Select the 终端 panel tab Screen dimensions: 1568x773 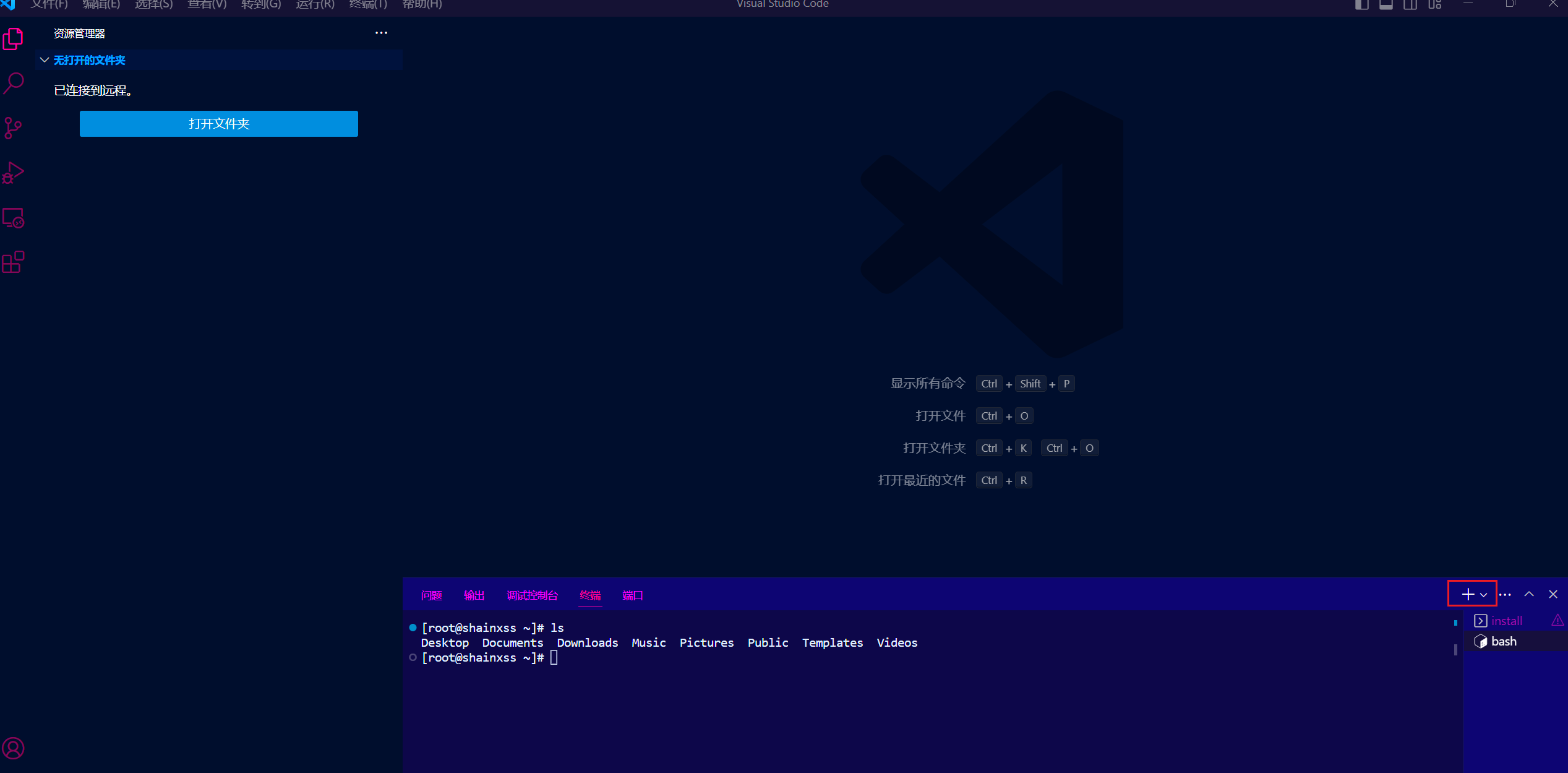[590, 595]
